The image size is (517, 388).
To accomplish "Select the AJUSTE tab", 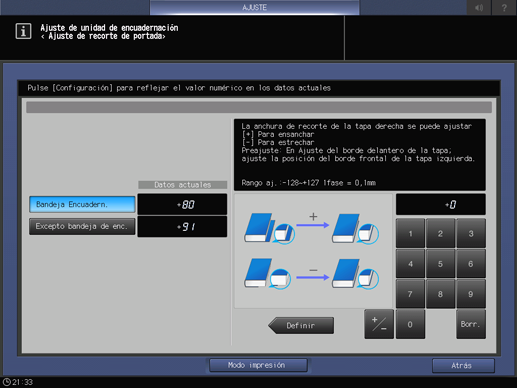I will [x=254, y=7].
